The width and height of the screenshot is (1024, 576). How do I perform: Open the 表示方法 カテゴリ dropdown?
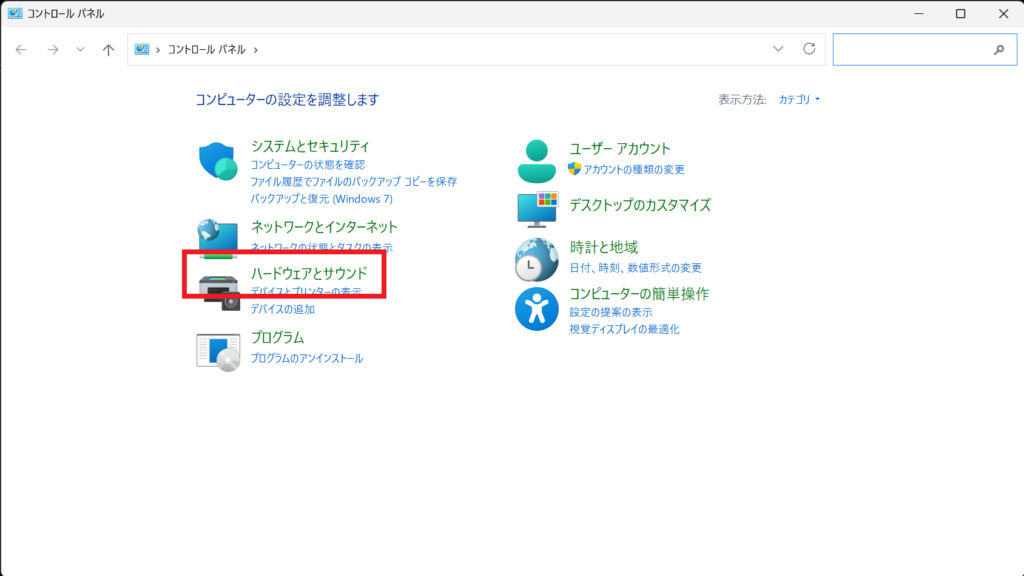[800, 100]
